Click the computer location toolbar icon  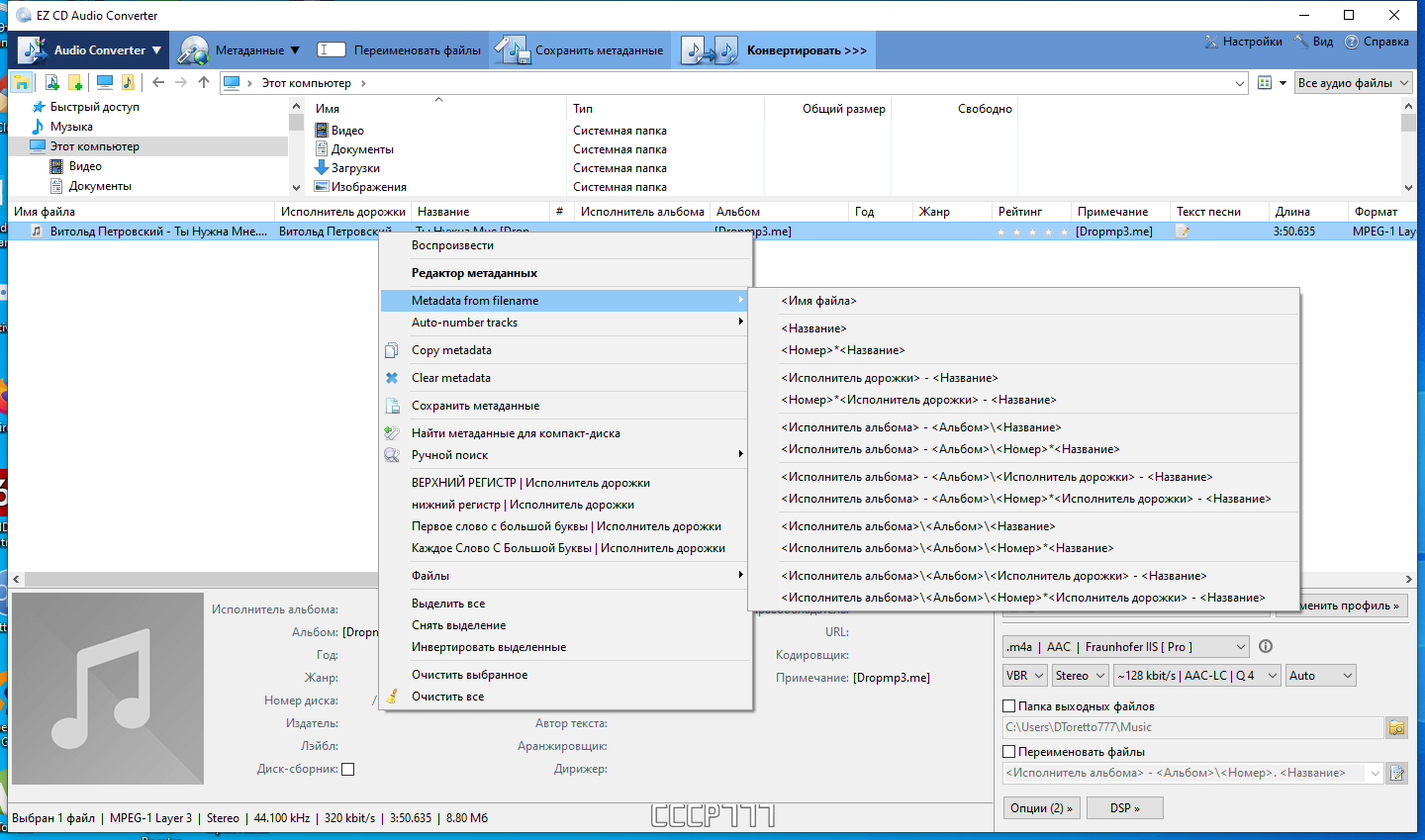104,82
